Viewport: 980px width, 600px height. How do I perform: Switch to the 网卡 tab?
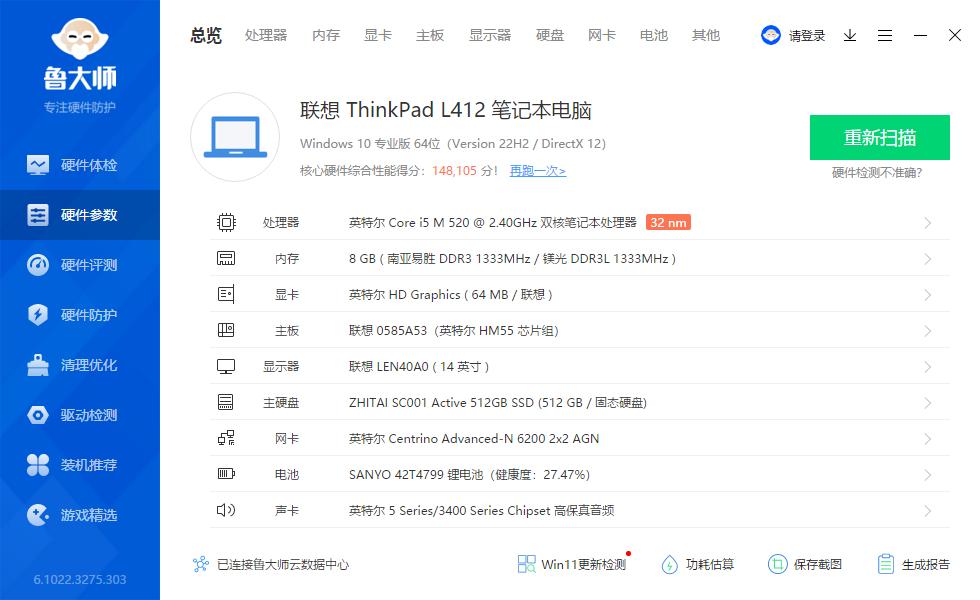tap(601, 35)
